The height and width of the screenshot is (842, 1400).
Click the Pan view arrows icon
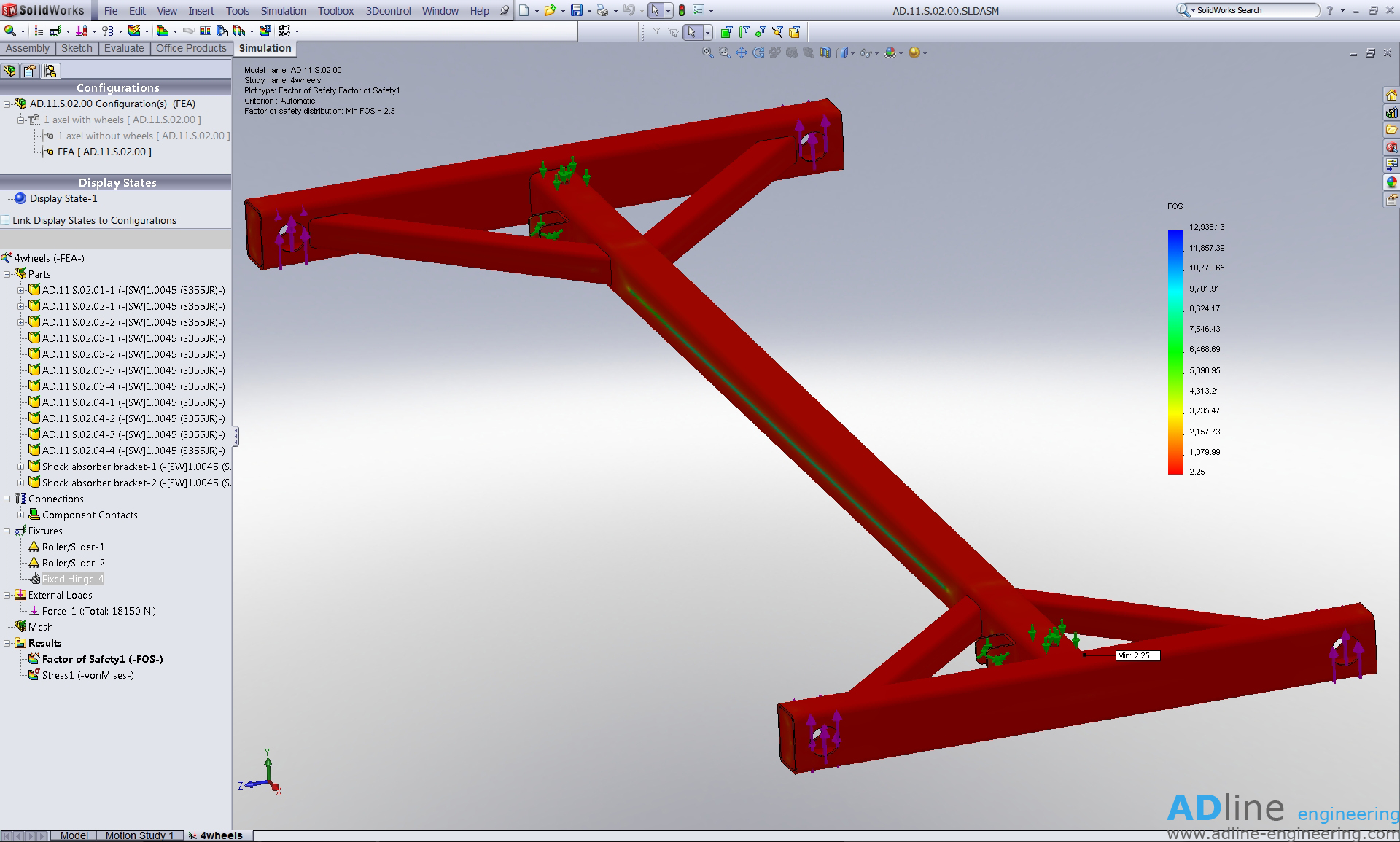[x=742, y=52]
